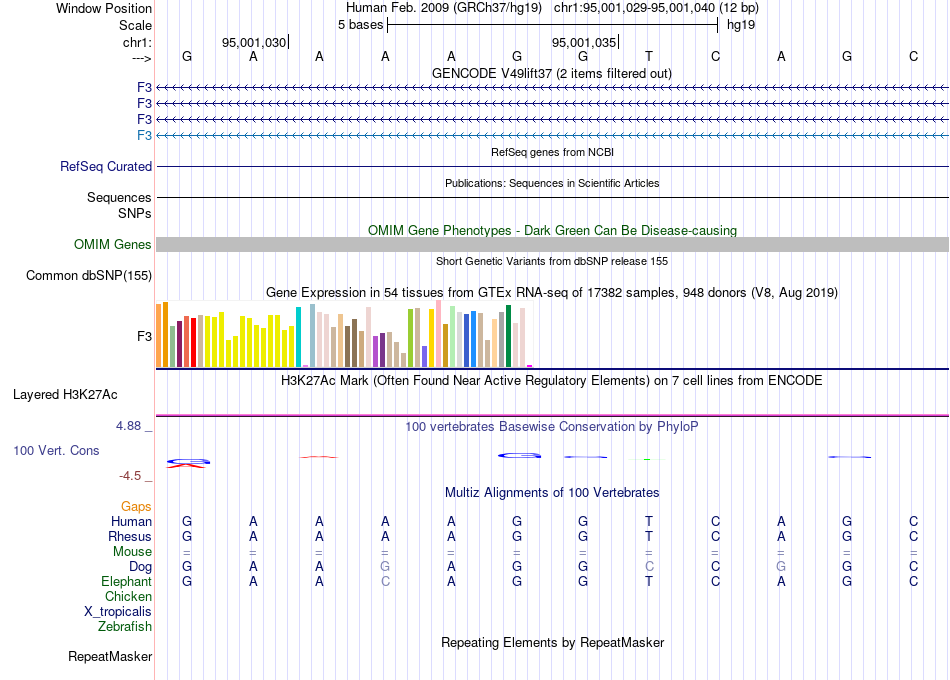Click the Rhesus species label
The height and width of the screenshot is (680, 950).
point(130,536)
